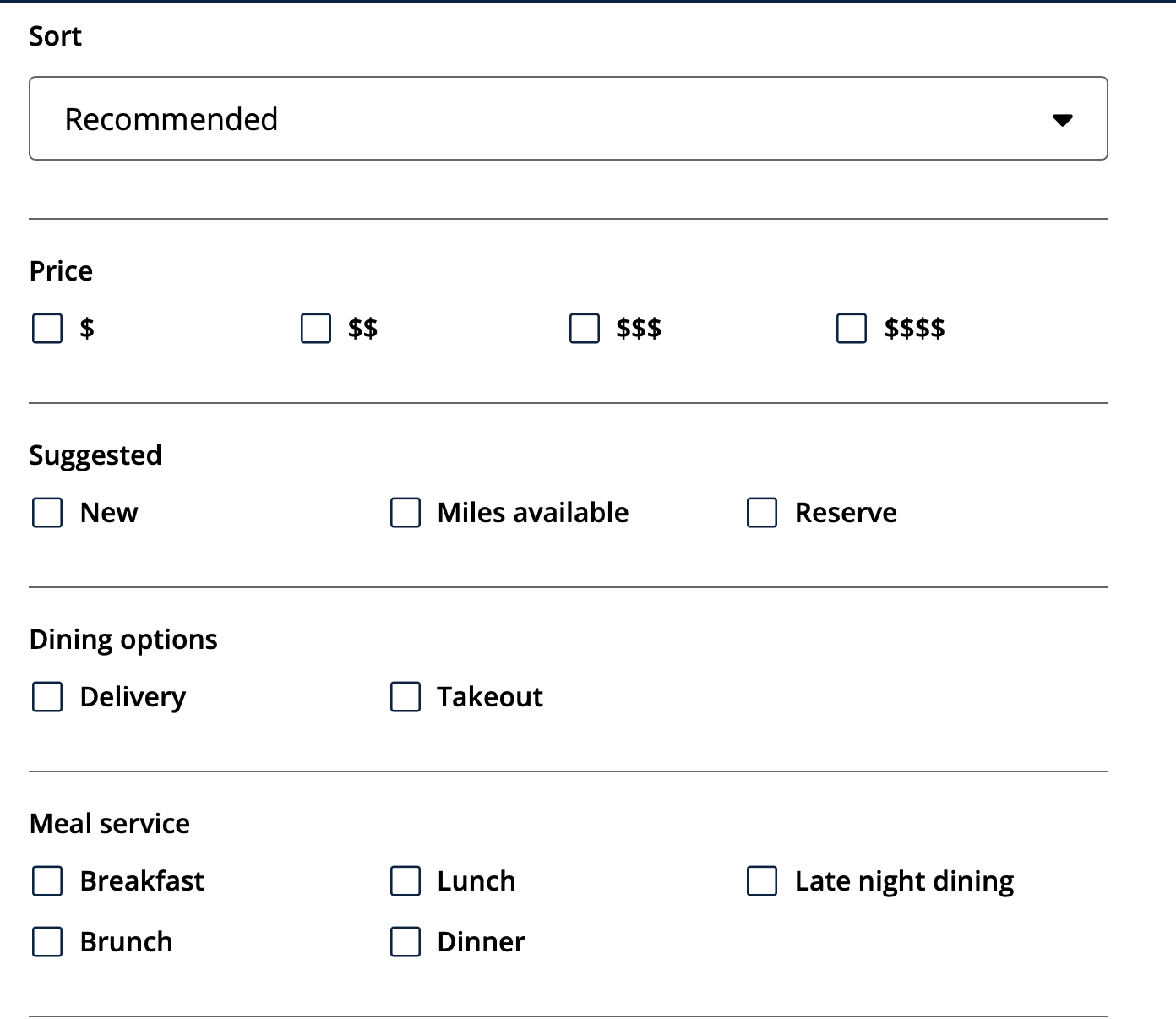Image resolution: width=1176 pixels, height=1019 pixels.
Task: Check the Takeout checkbox
Action: click(x=405, y=697)
